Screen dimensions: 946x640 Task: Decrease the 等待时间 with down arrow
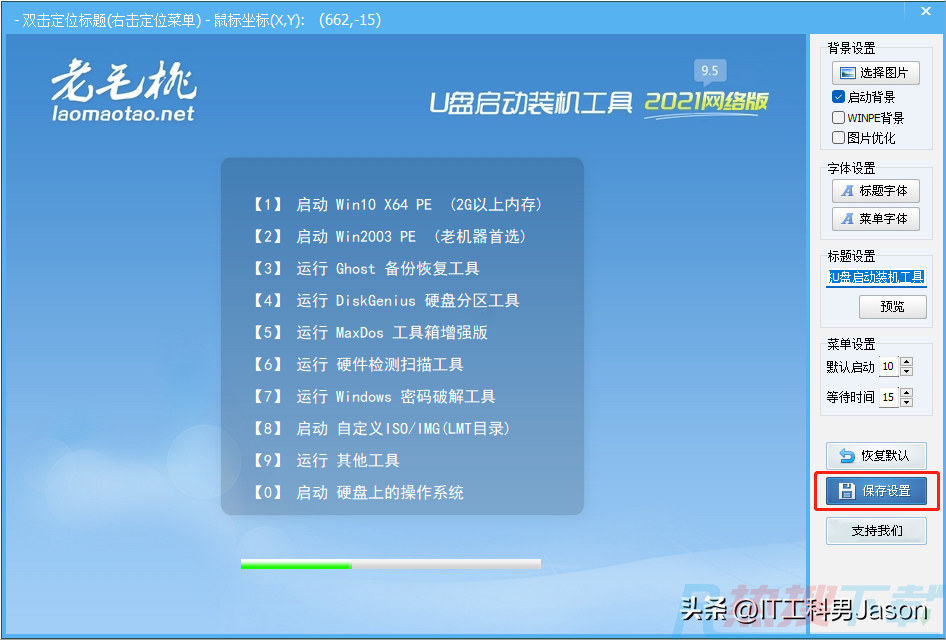click(906, 402)
